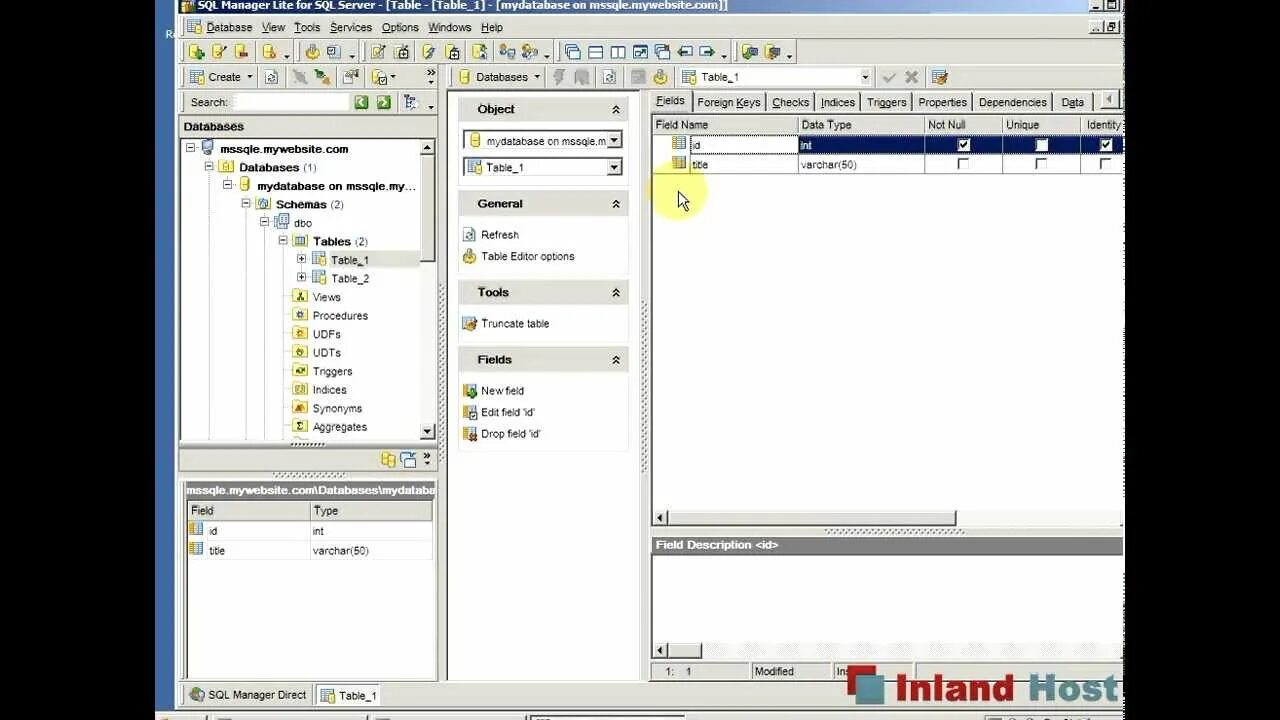Click the tile windows vertically toolbar icon
Viewport: 1280px width, 720px height.
pyautogui.click(x=618, y=52)
